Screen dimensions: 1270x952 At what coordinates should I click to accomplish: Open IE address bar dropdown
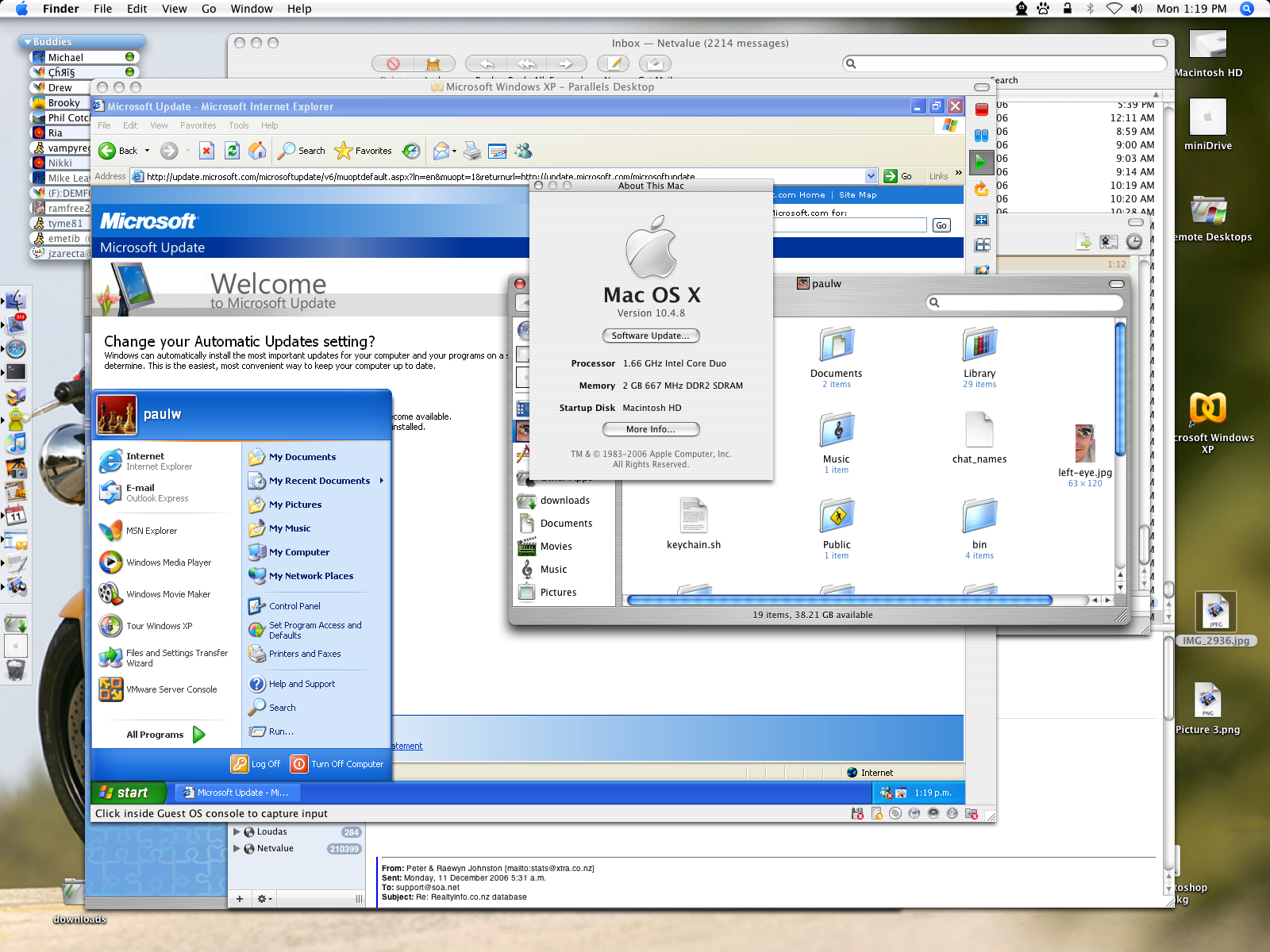tap(871, 176)
